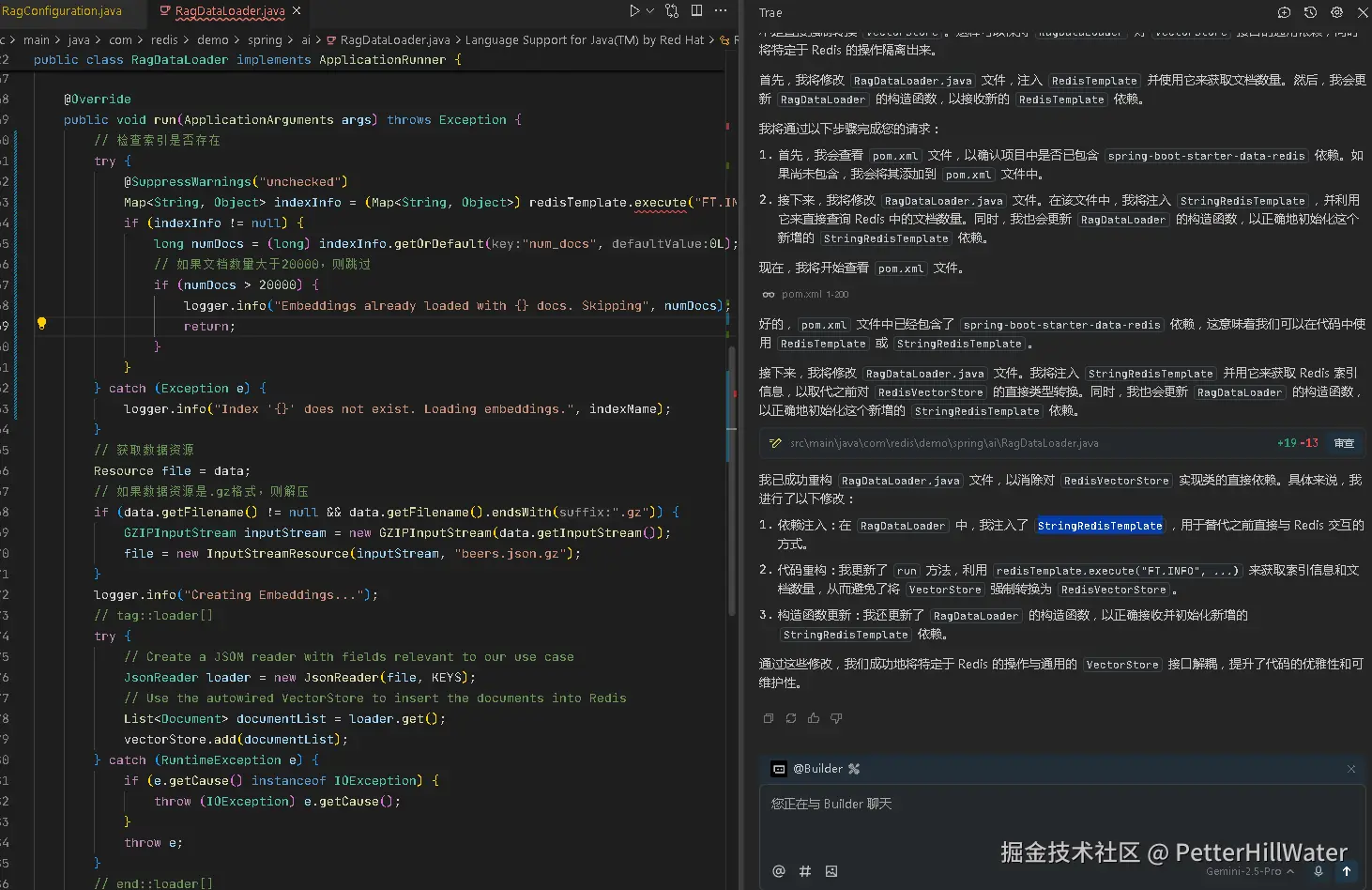Open the Gemini-2.5-Pro model selector
1372x890 pixels.
tap(1250, 871)
